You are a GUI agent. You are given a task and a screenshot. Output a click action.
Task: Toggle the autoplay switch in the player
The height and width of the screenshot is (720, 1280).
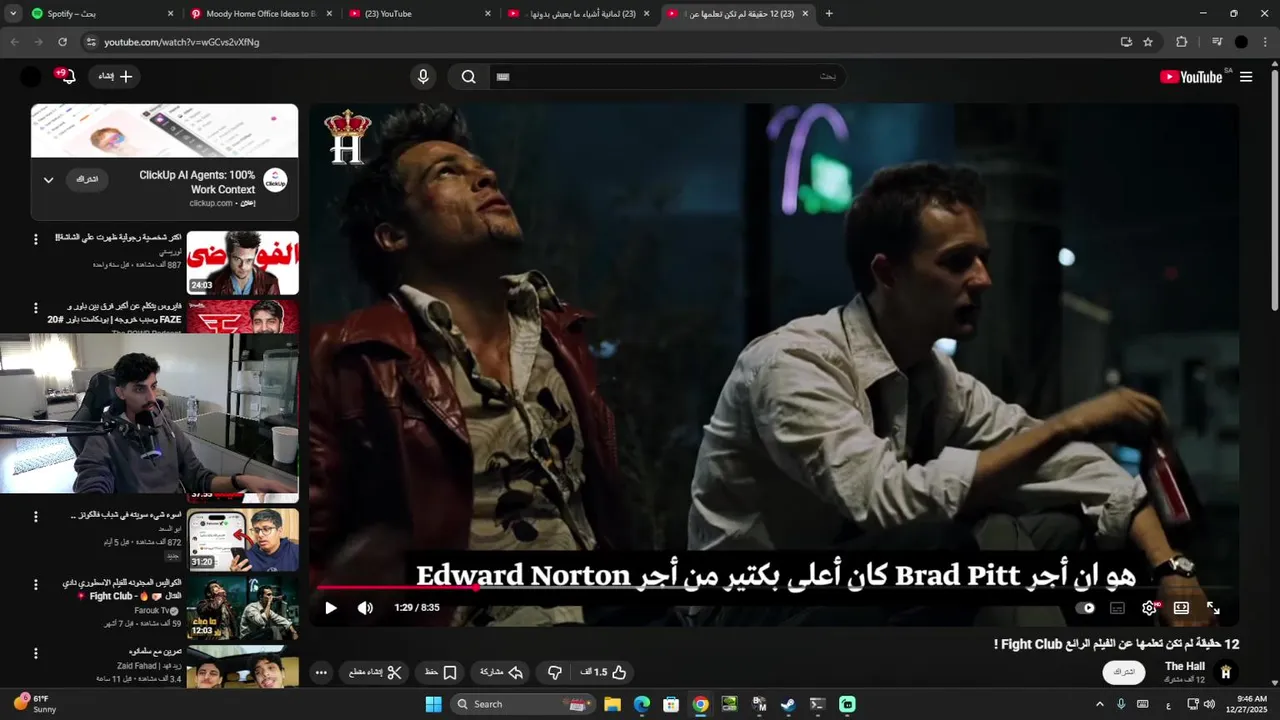[1087, 608]
